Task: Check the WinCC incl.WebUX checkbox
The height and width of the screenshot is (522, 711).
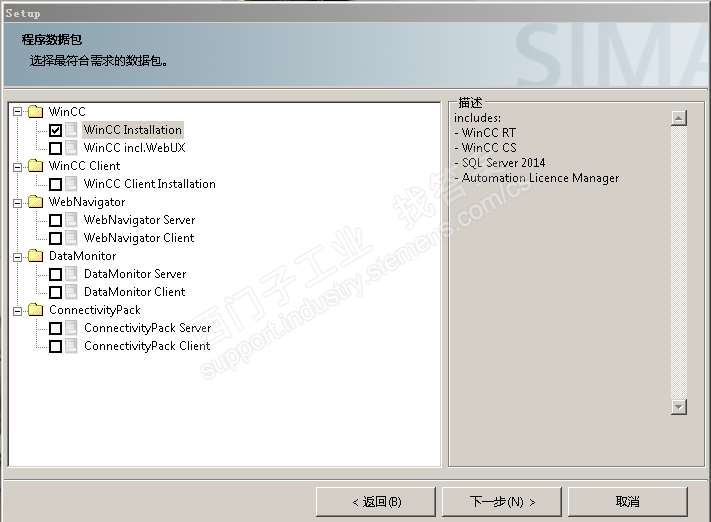Action: (55, 148)
